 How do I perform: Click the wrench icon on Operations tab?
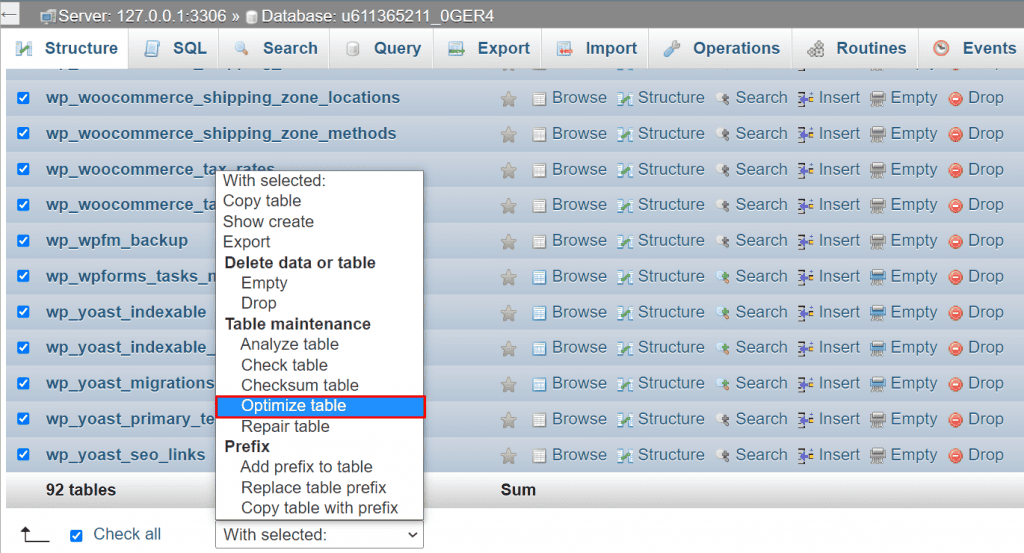coord(671,49)
